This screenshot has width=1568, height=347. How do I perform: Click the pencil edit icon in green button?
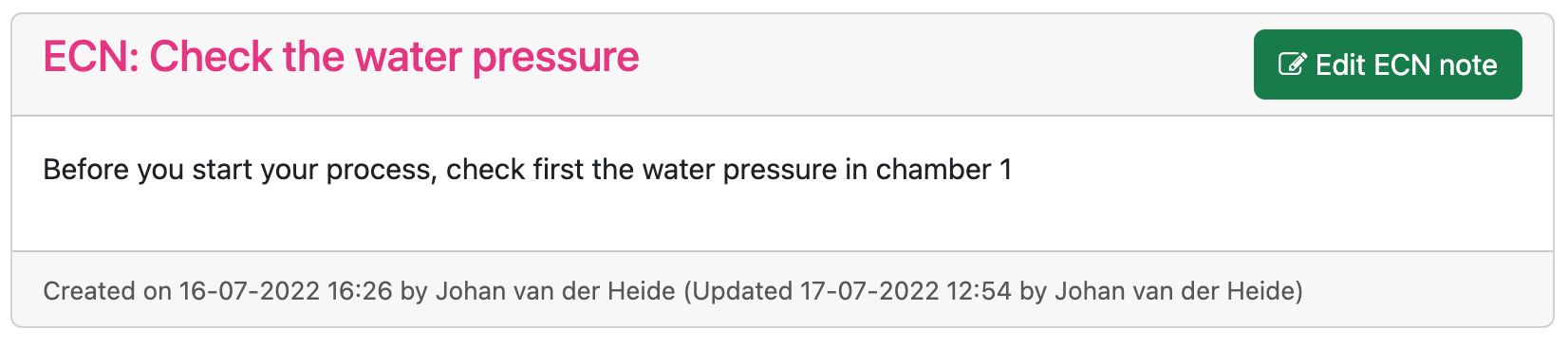tap(1292, 64)
